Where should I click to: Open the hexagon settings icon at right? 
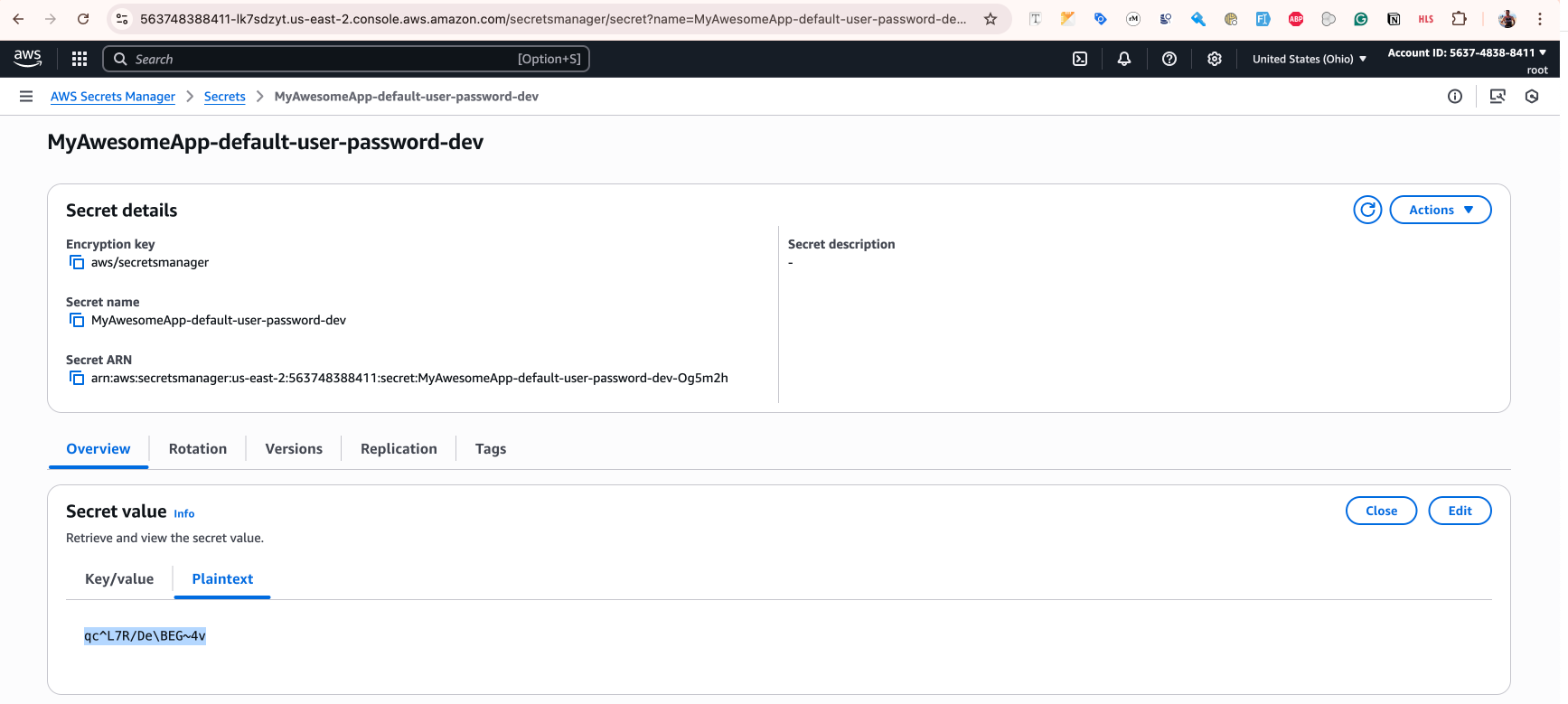tap(1532, 96)
